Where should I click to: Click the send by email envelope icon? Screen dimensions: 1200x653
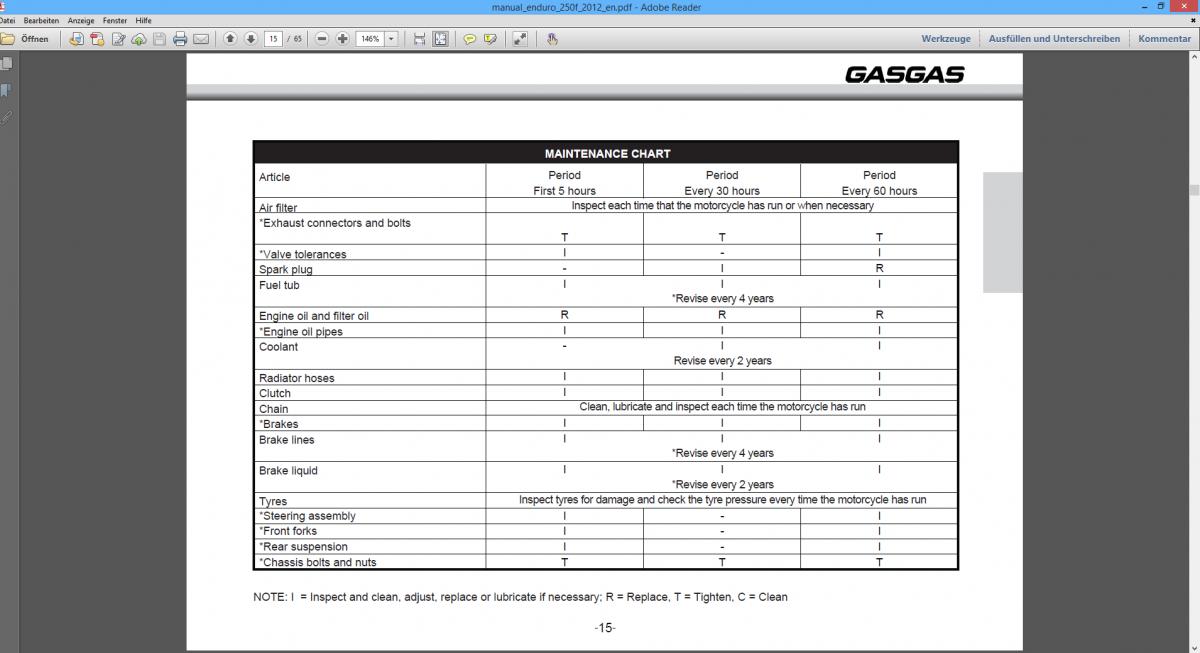(201, 39)
